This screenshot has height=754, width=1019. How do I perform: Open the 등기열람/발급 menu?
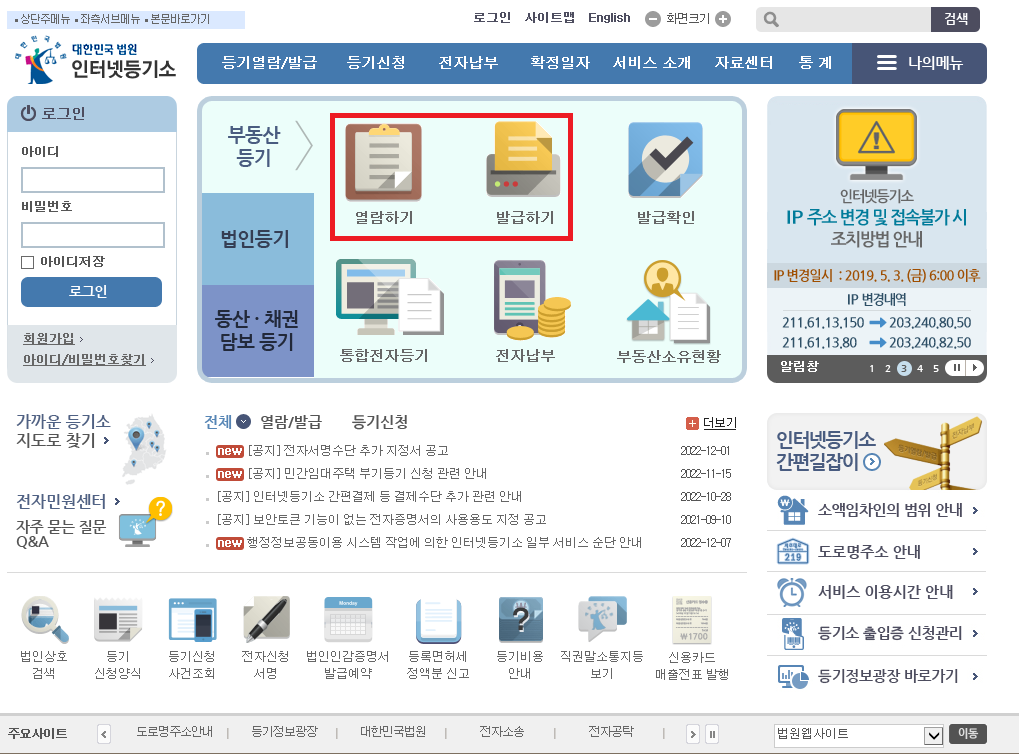pos(269,63)
